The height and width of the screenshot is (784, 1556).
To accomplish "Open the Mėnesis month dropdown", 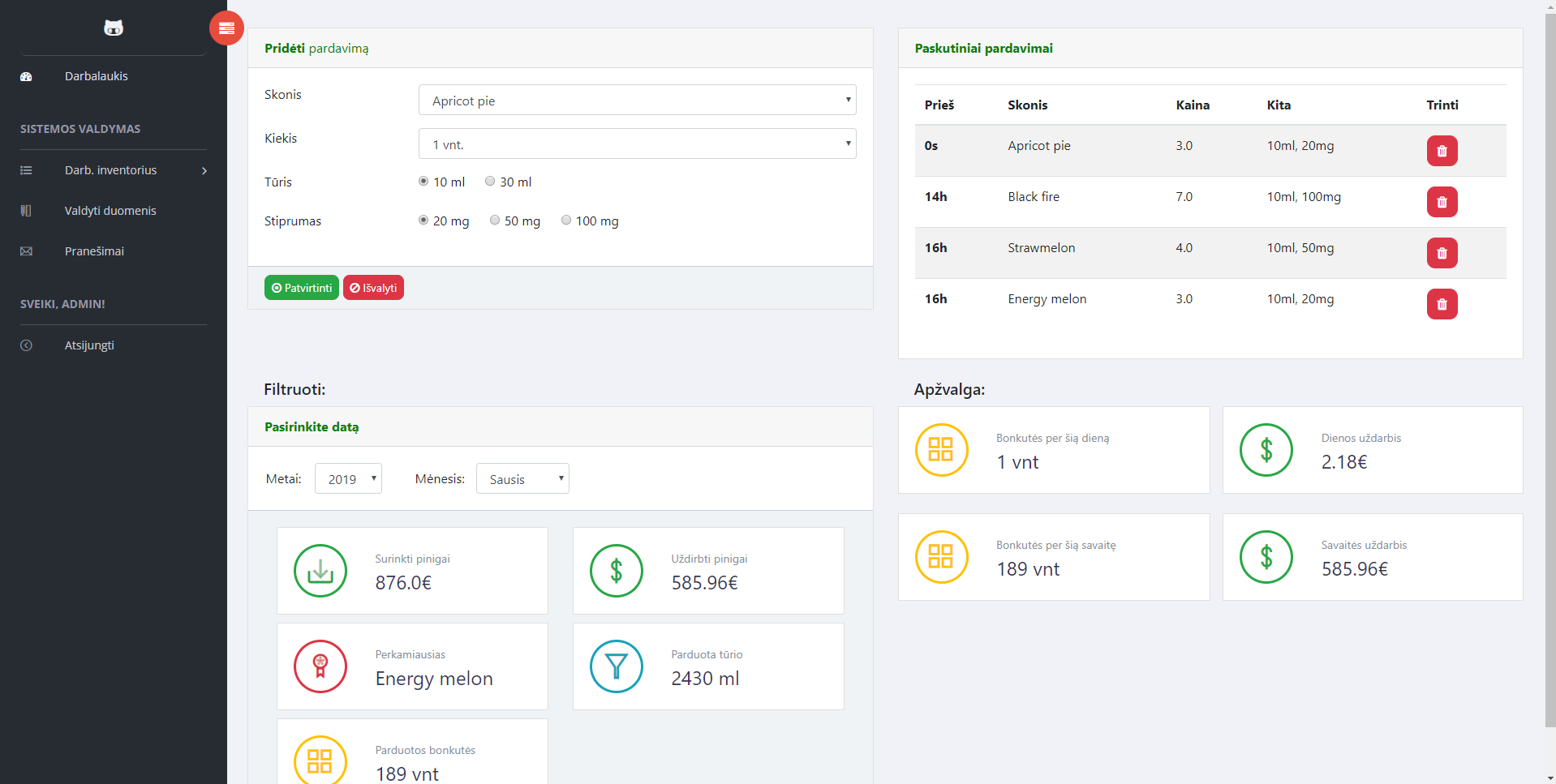I will (x=522, y=478).
